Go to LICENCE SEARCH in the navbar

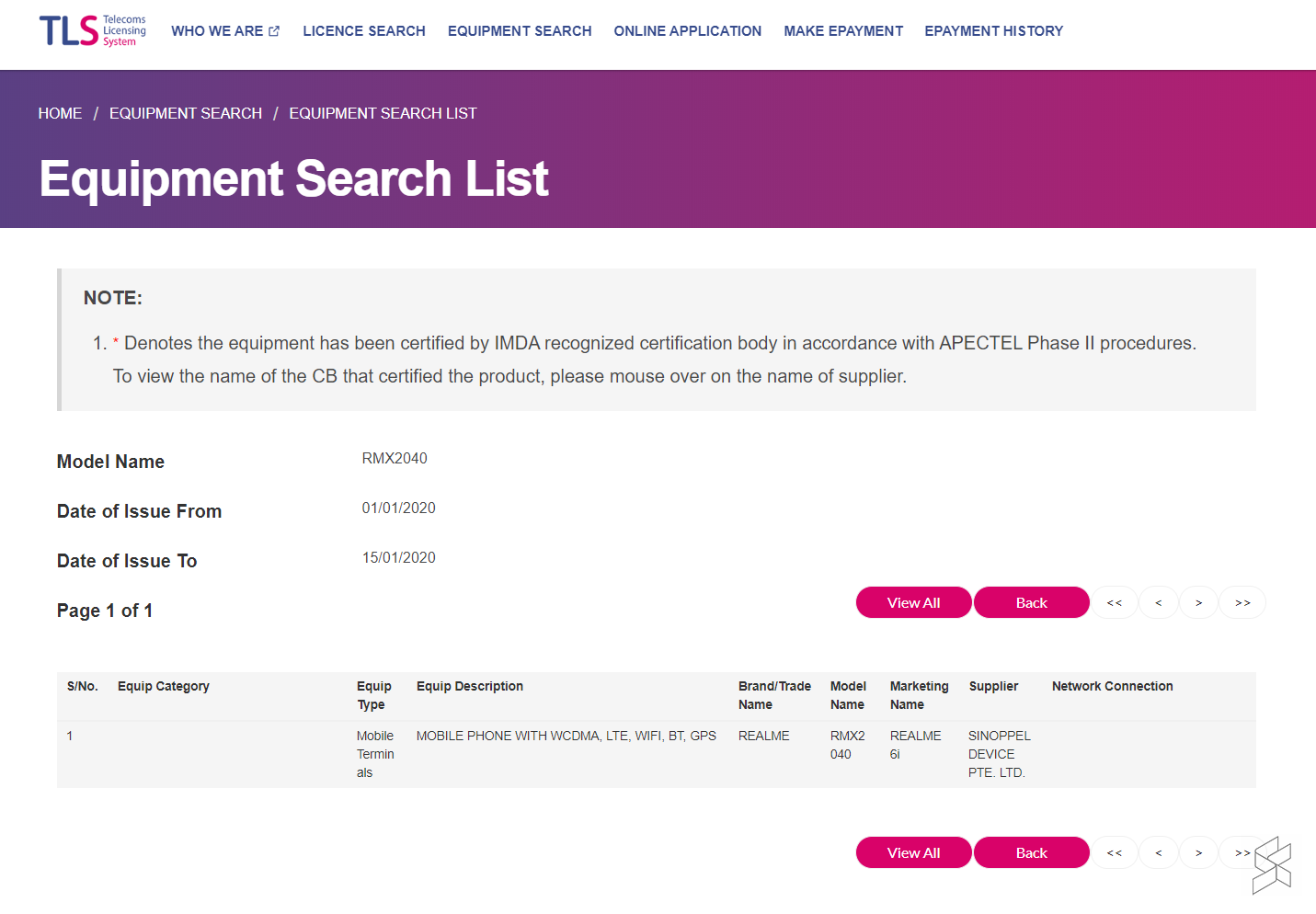364,31
